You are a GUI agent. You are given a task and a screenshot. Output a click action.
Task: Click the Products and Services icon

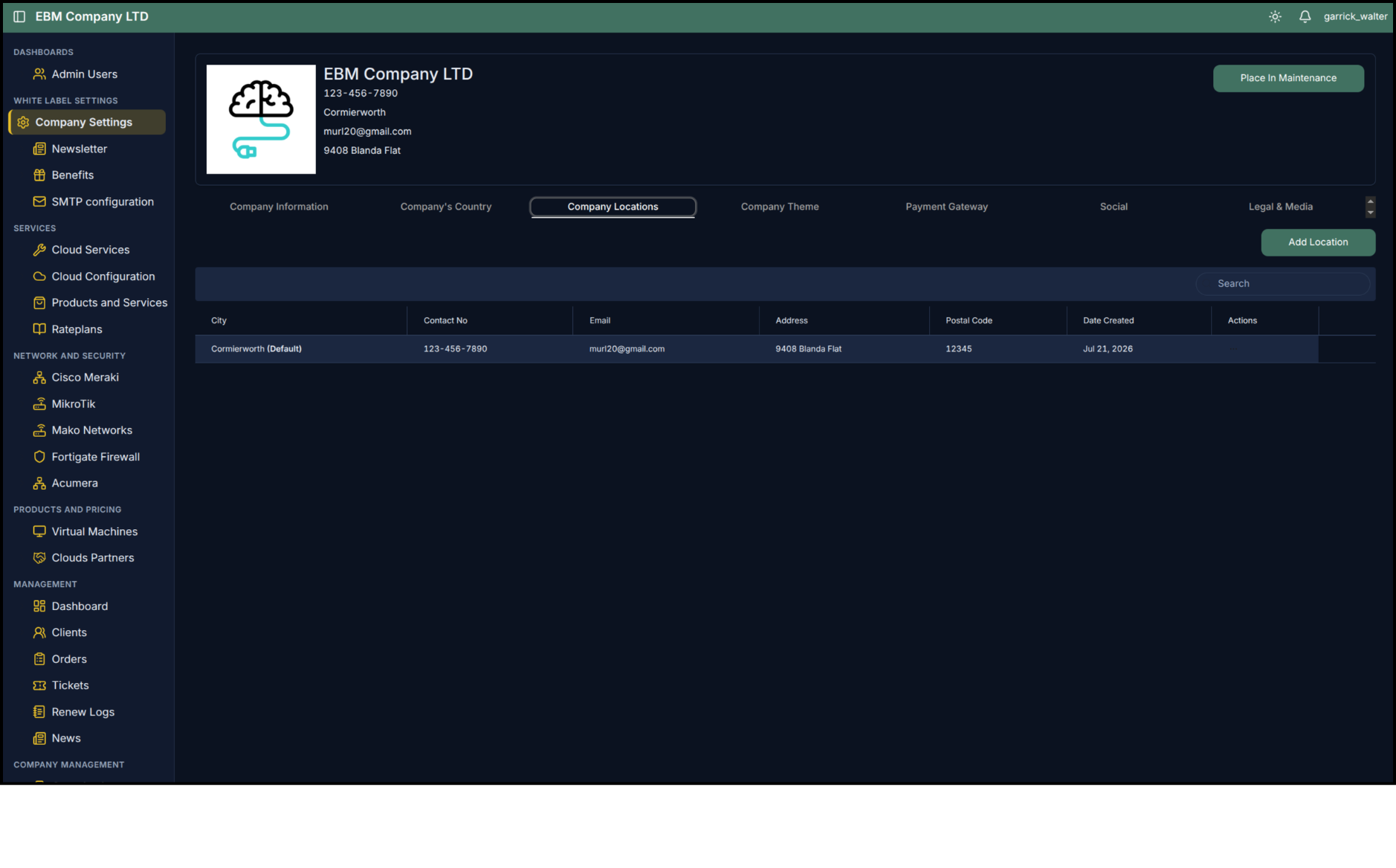click(39, 303)
